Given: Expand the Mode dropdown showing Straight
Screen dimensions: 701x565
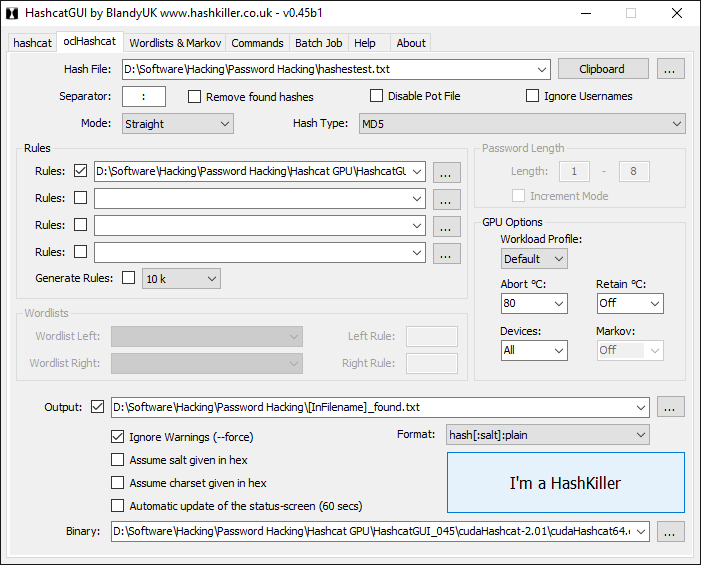Looking at the screenshot, I should 177,124.
